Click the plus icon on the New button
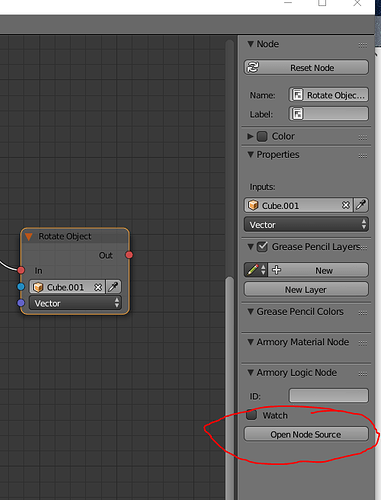The height and width of the screenshot is (500, 381). pos(276,270)
